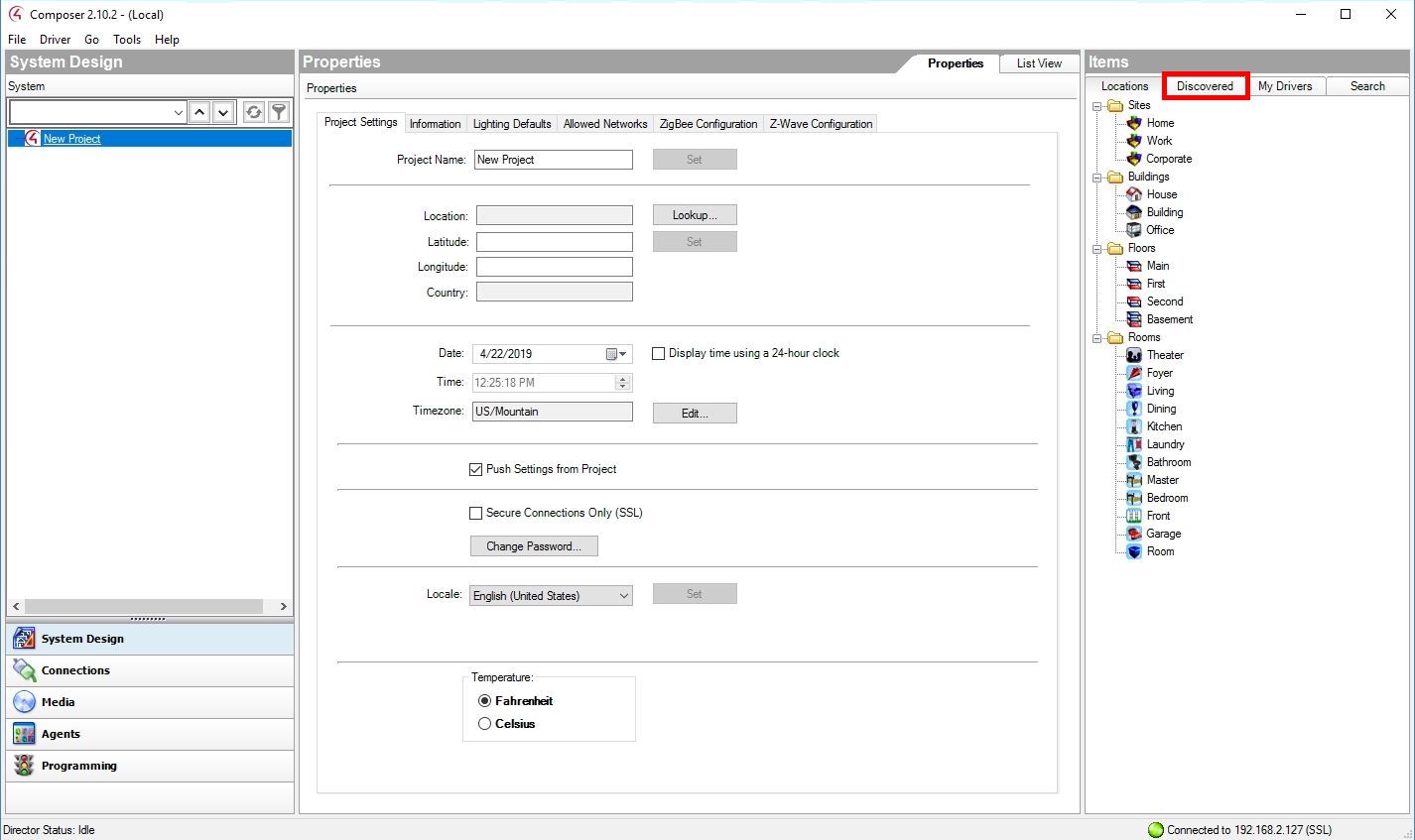Switch to ZigBee Configuration tab

tap(707, 124)
